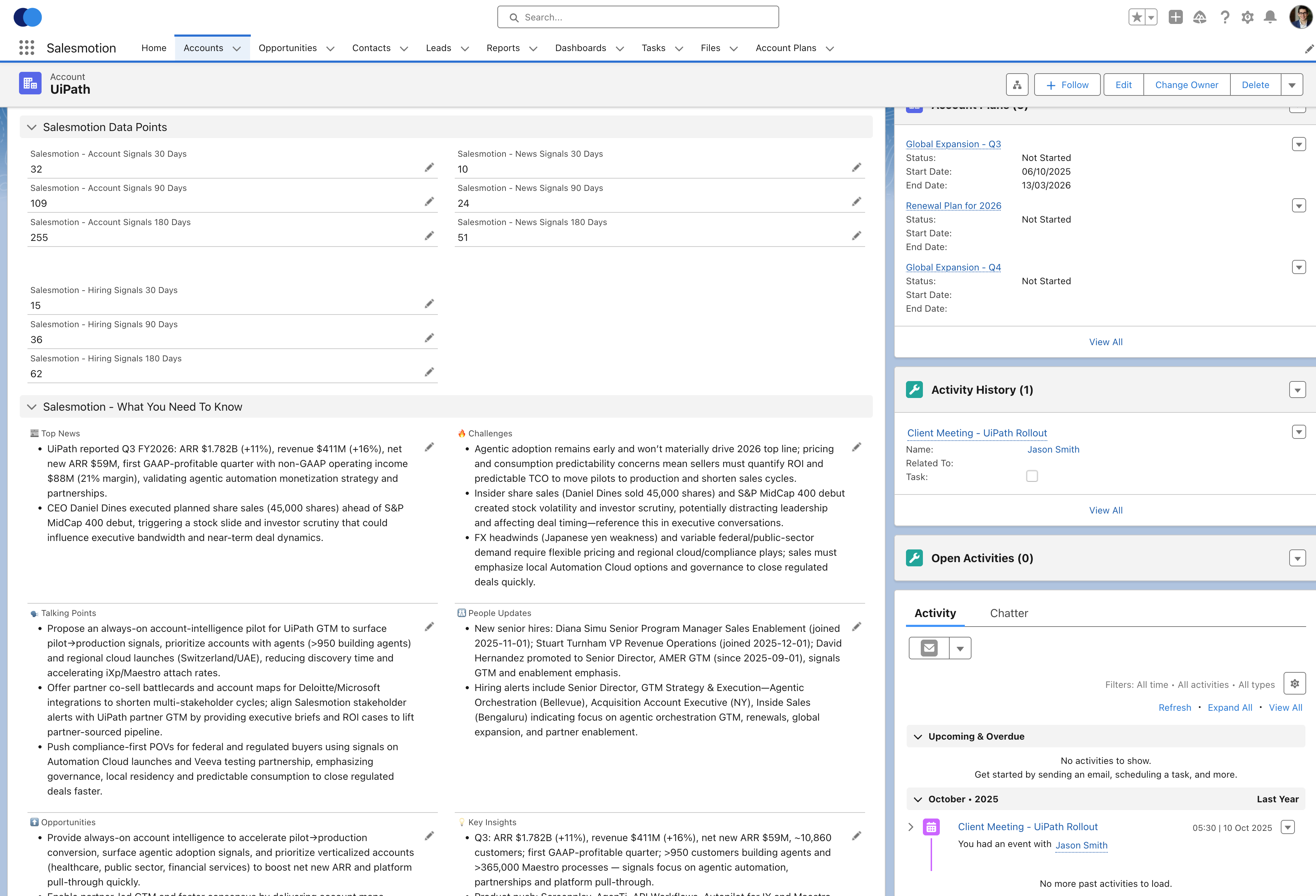Collapse the Upcoming & Overdue section
Image resolution: width=1316 pixels, height=896 pixels.
[x=918, y=737]
